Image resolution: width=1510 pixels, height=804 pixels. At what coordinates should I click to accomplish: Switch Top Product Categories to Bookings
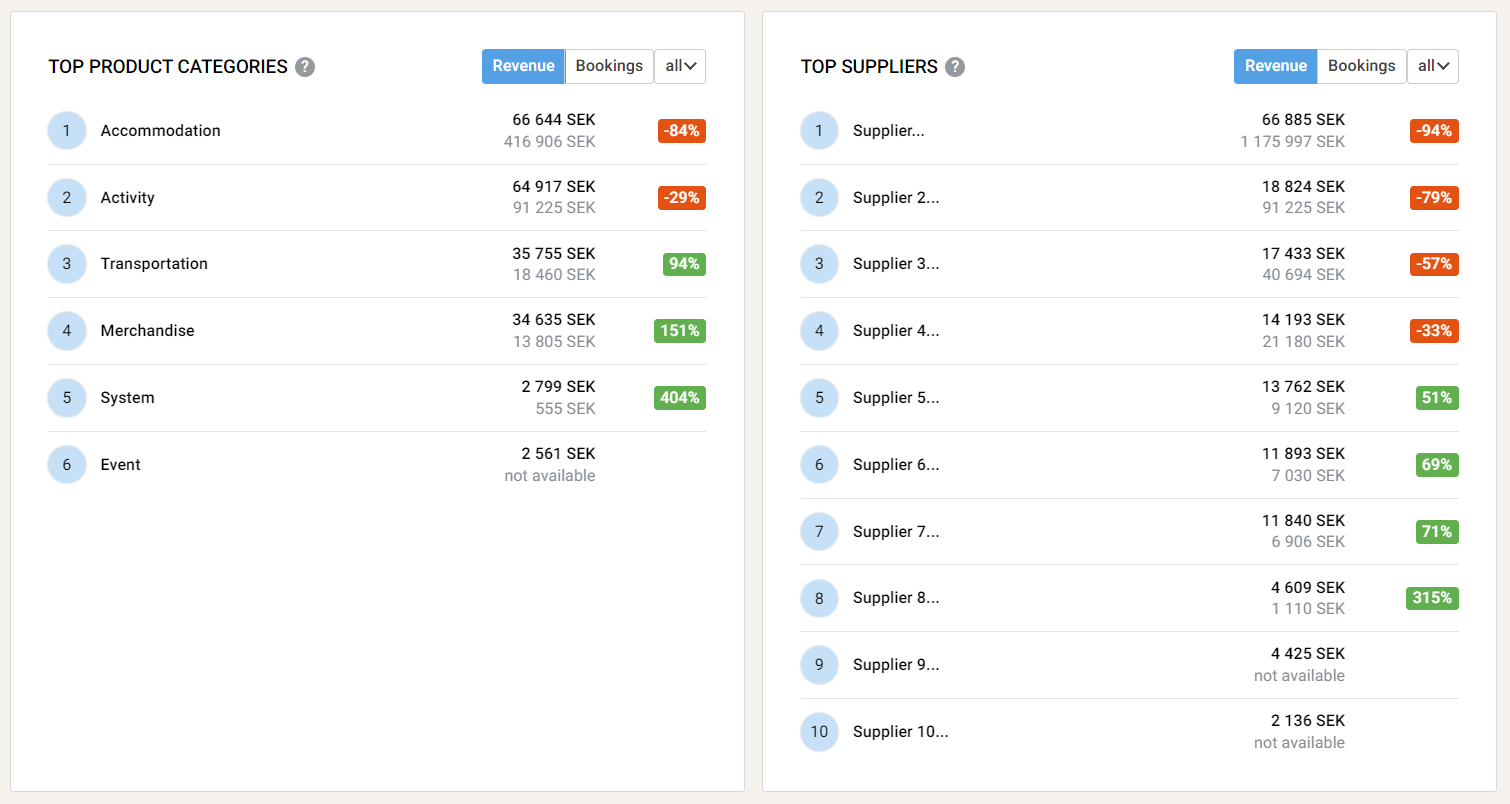tap(609, 66)
